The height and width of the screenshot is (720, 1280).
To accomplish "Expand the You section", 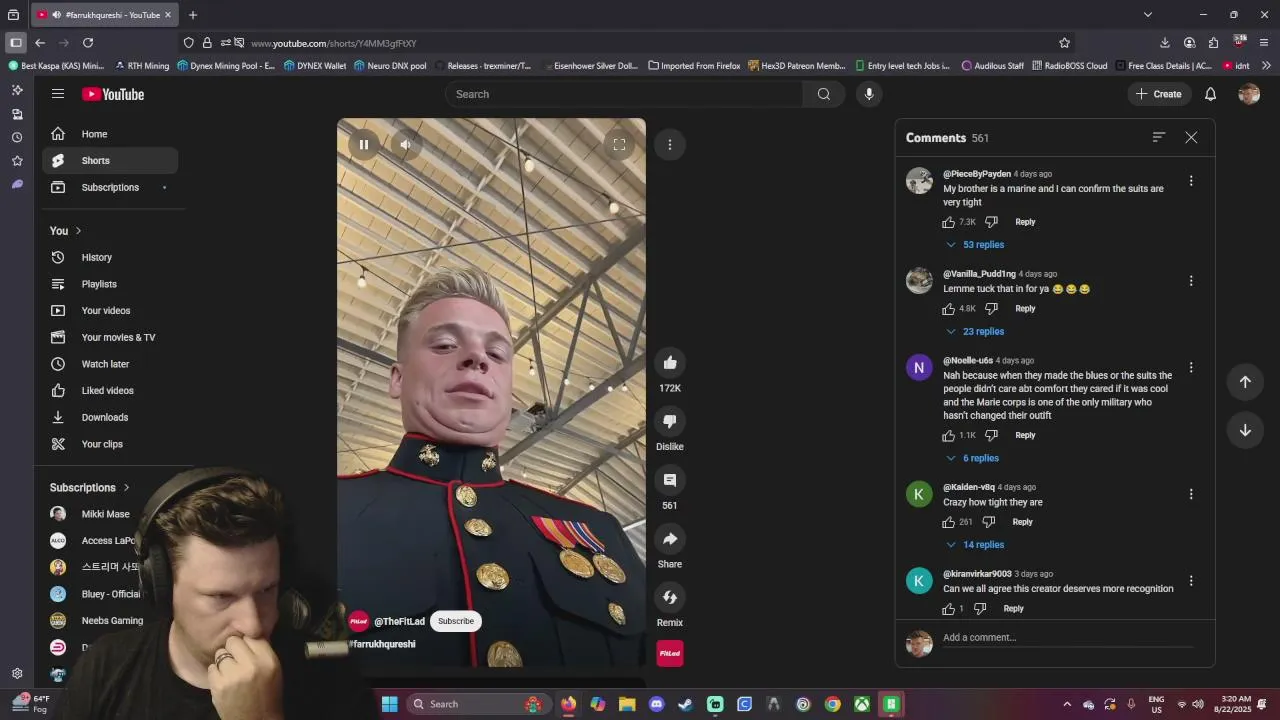I will (x=66, y=231).
